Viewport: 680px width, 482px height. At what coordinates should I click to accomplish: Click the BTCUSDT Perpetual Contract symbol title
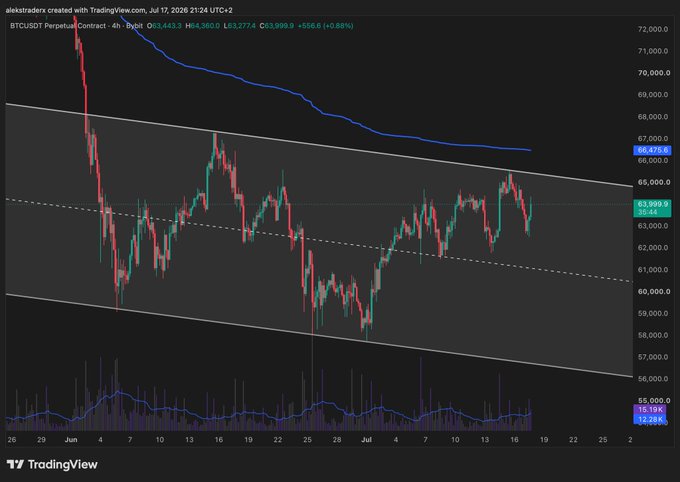(58, 26)
